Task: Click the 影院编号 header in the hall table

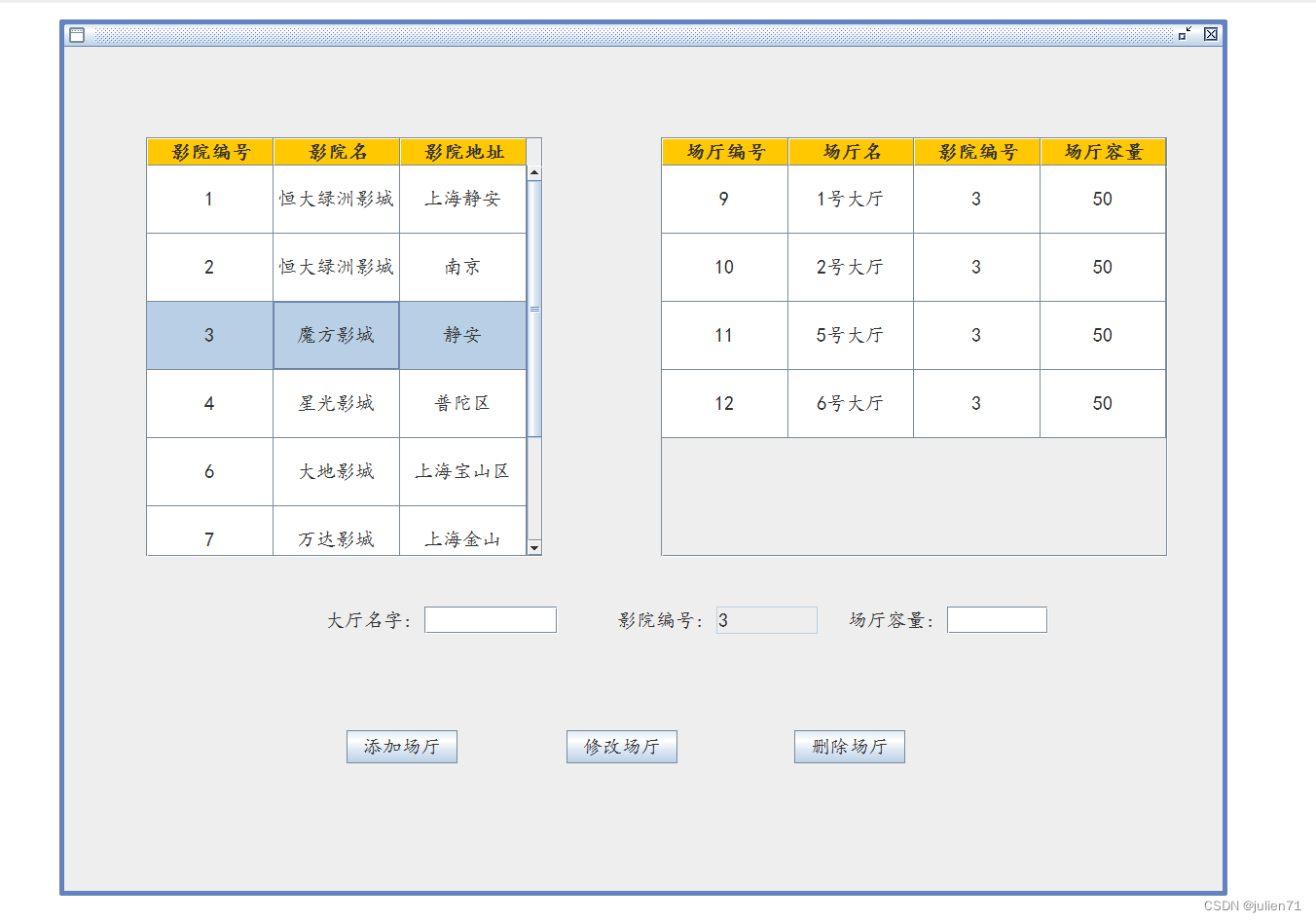Action: pyautogui.click(x=977, y=152)
